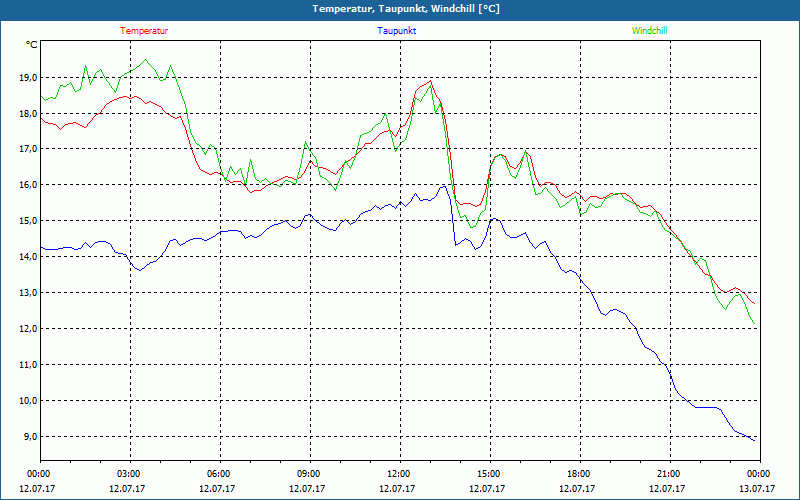The height and width of the screenshot is (500, 800).
Task: Click the 10,0 y-axis value
Action: click(x=29, y=401)
